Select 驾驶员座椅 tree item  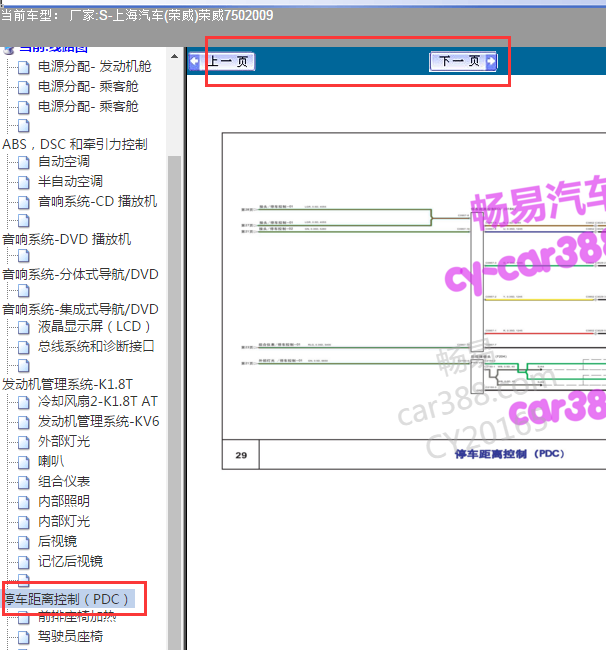point(70,636)
